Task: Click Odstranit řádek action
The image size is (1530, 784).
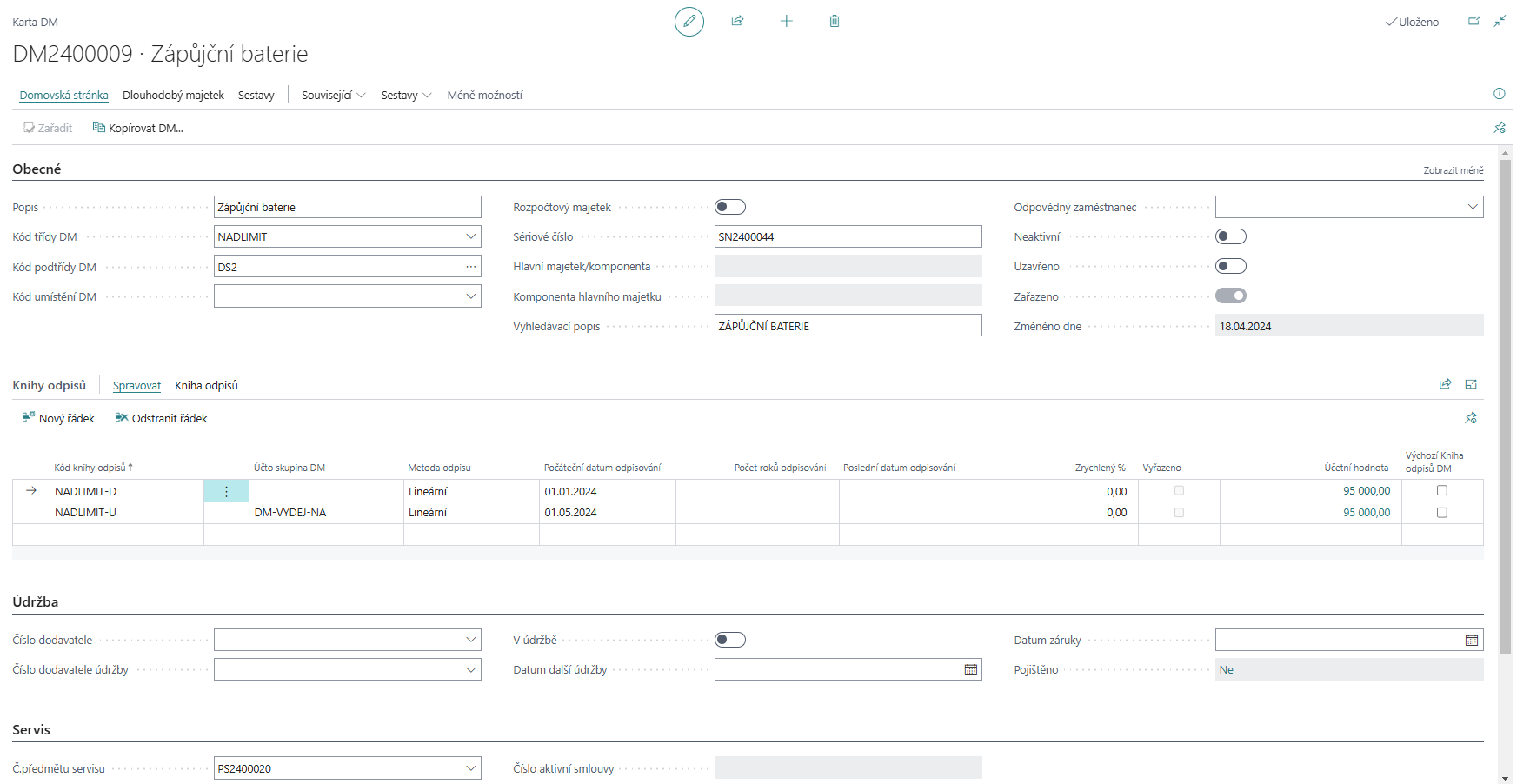Action: 162,418
